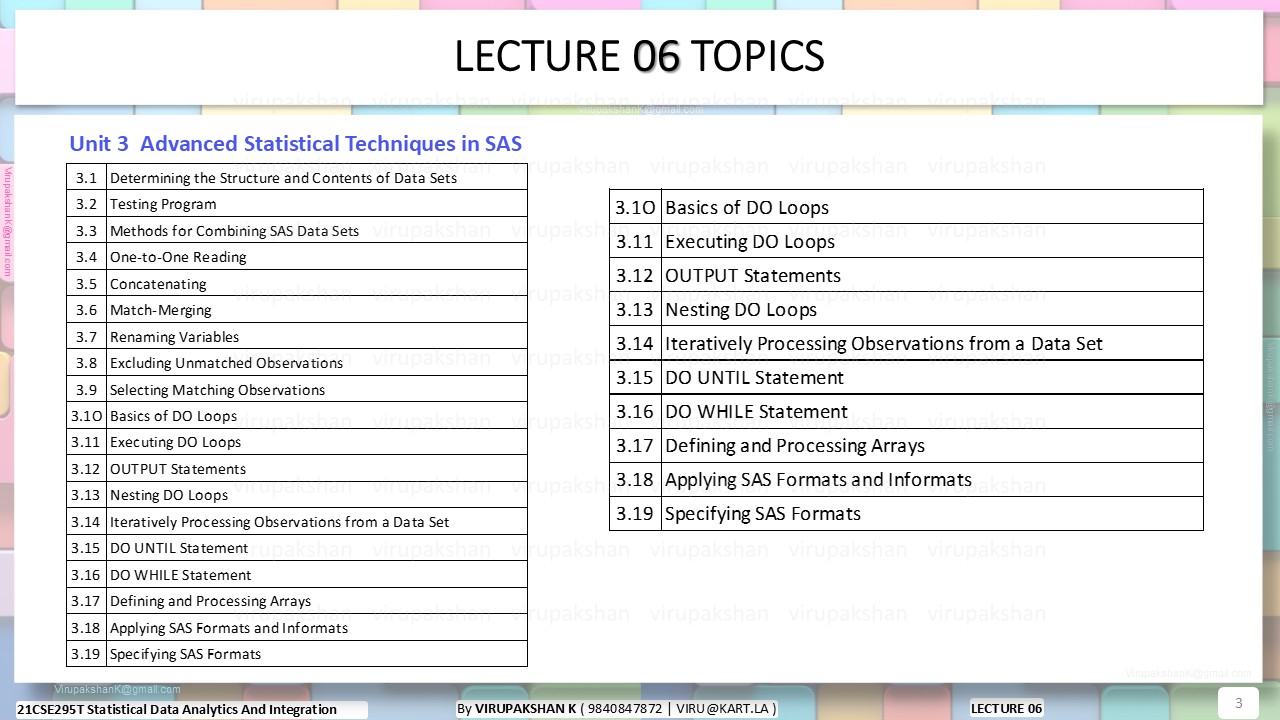Click 'OUTPUT Statements' in the small-font full list
Viewport: 1280px width, 720px height.
click(178, 468)
